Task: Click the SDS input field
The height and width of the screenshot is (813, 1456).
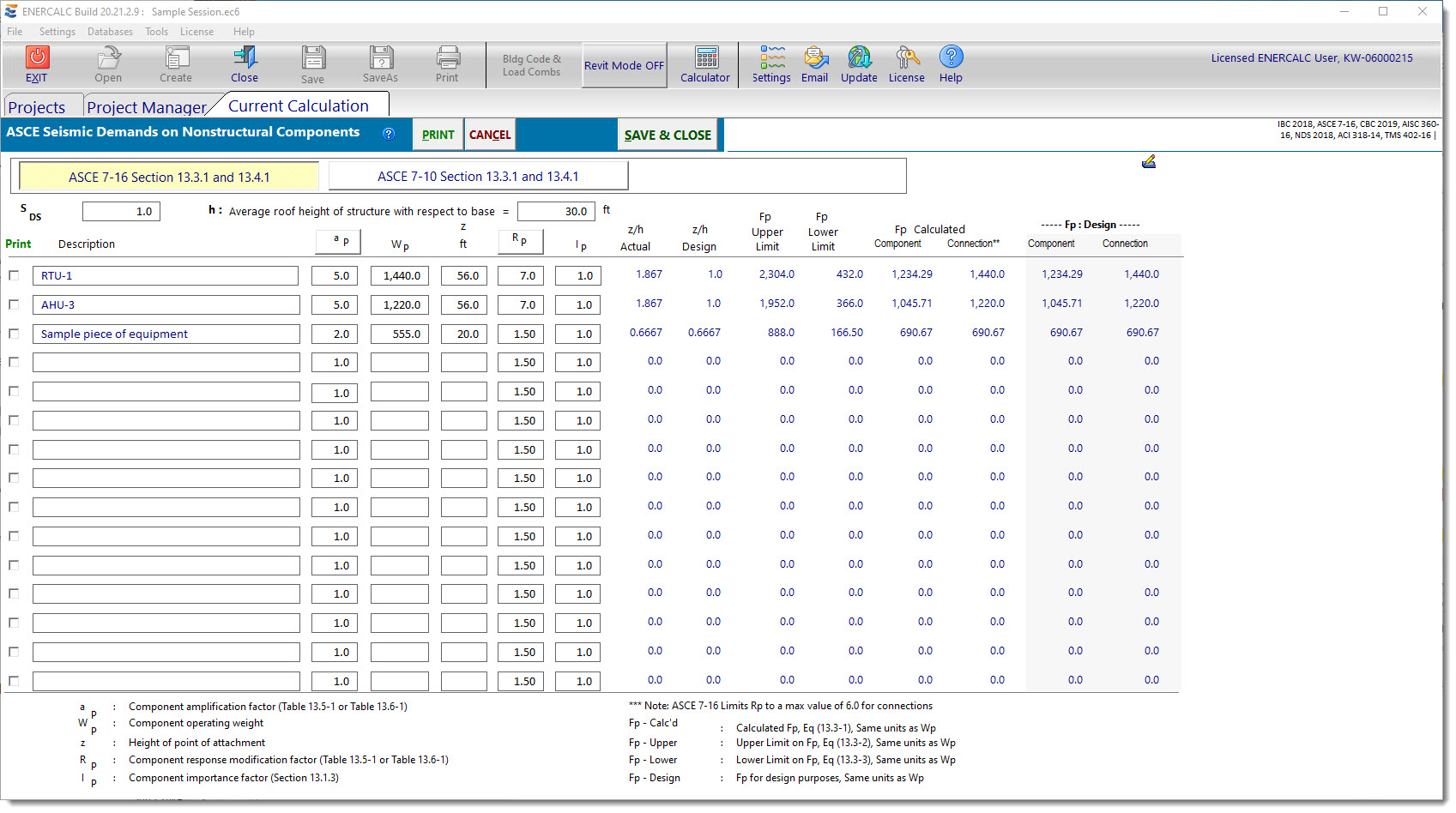Action: [x=121, y=212]
